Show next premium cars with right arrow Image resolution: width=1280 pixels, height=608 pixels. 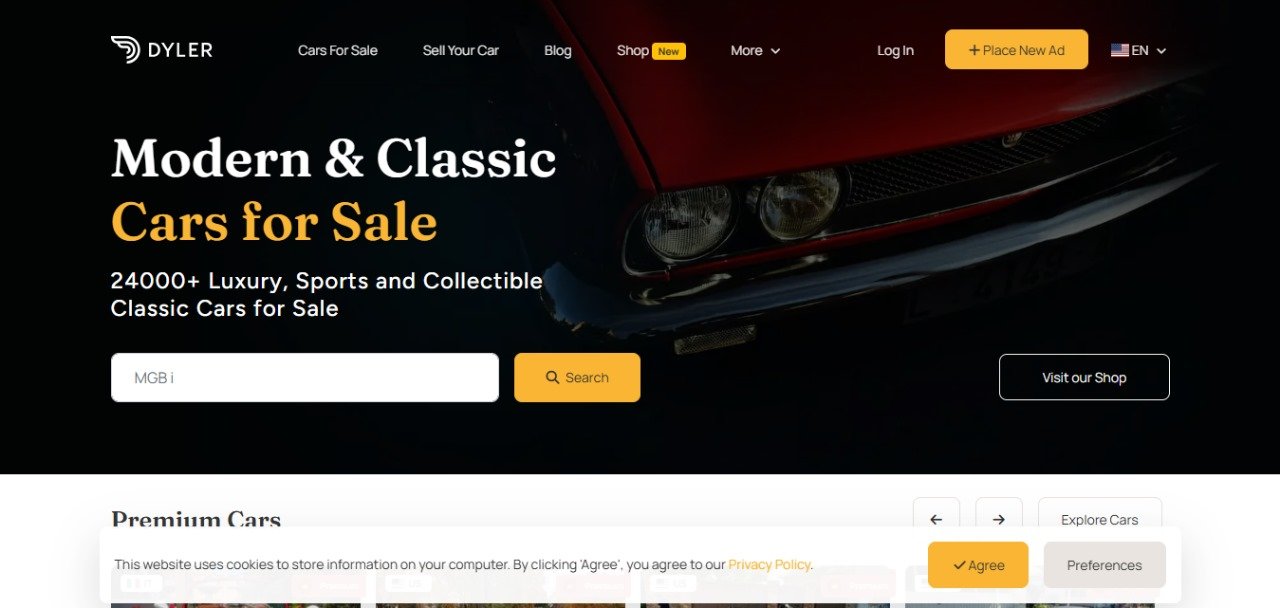pos(999,519)
